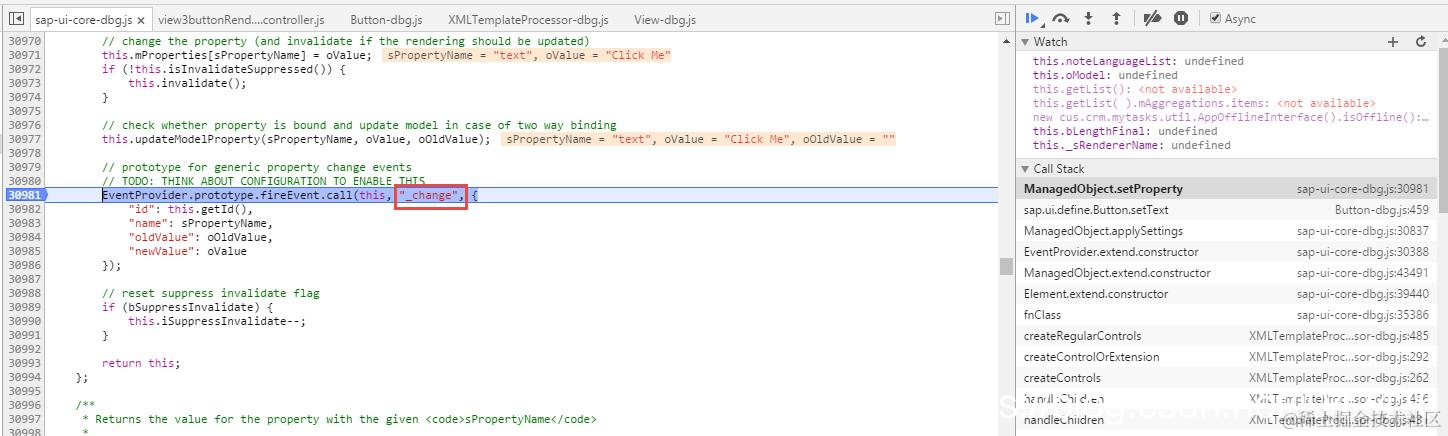Toggle the Async call stack checkbox
This screenshot has width=1448, height=436.
pos(1215,18)
